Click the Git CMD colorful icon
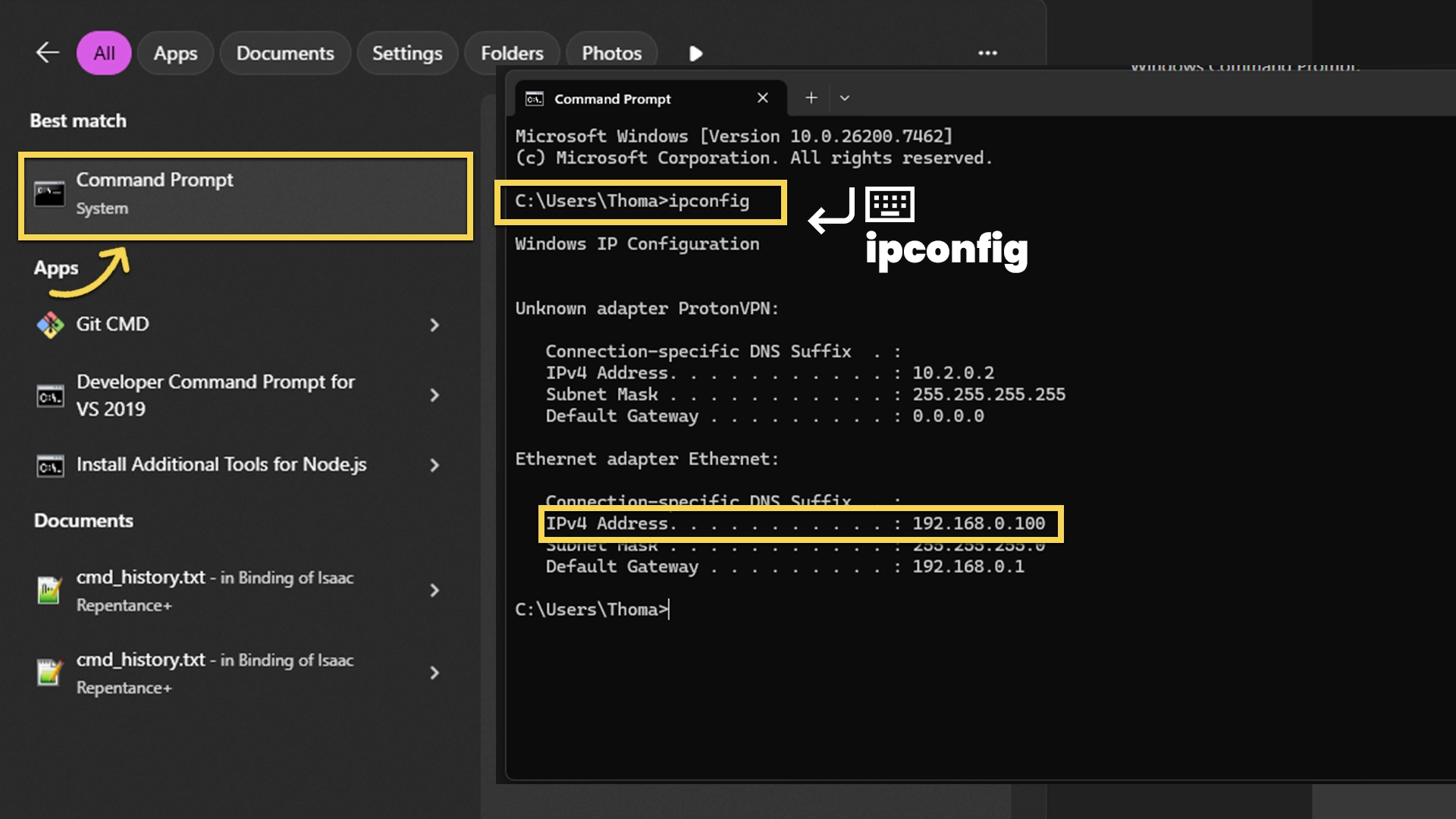Image resolution: width=1456 pixels, height=819 pixels. pos(50,325)
